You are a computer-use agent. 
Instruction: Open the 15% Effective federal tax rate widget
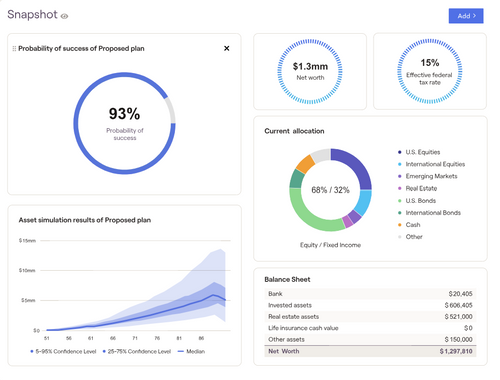(x=430, y=71)
